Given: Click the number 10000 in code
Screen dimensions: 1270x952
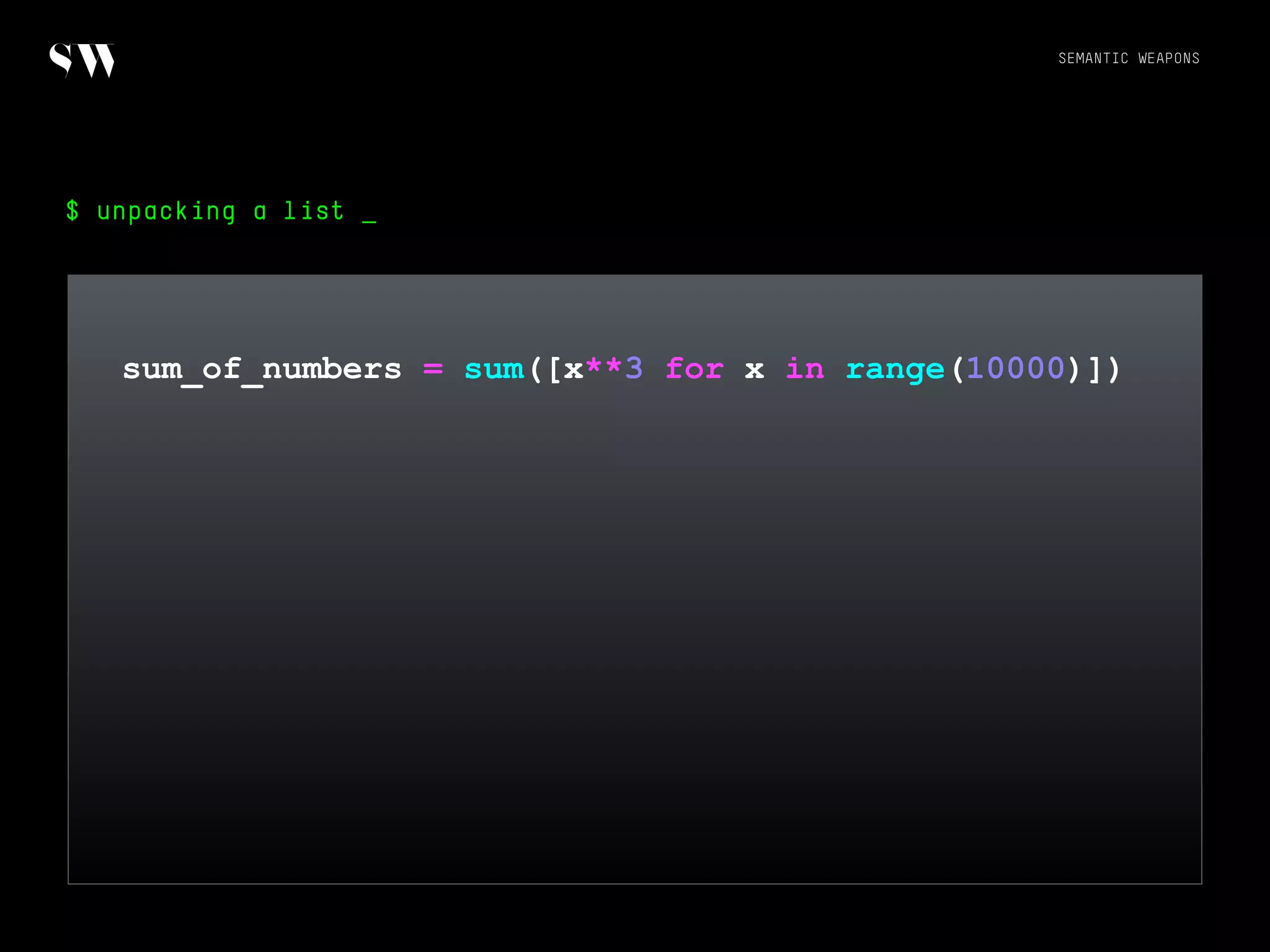Looking at the screenshot, I should coord(1015,368).
